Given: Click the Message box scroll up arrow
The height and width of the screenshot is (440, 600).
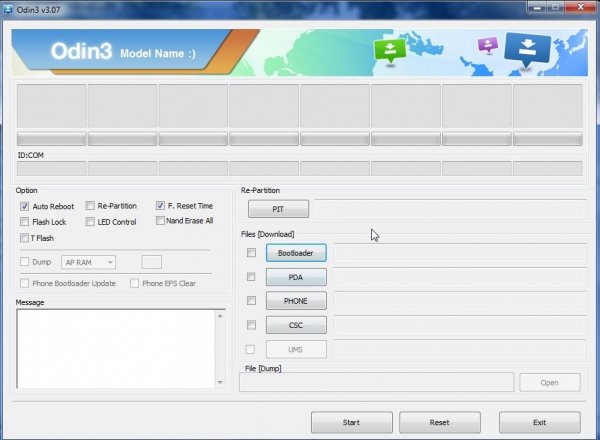Looking at the screenshot, I should 220,316.
